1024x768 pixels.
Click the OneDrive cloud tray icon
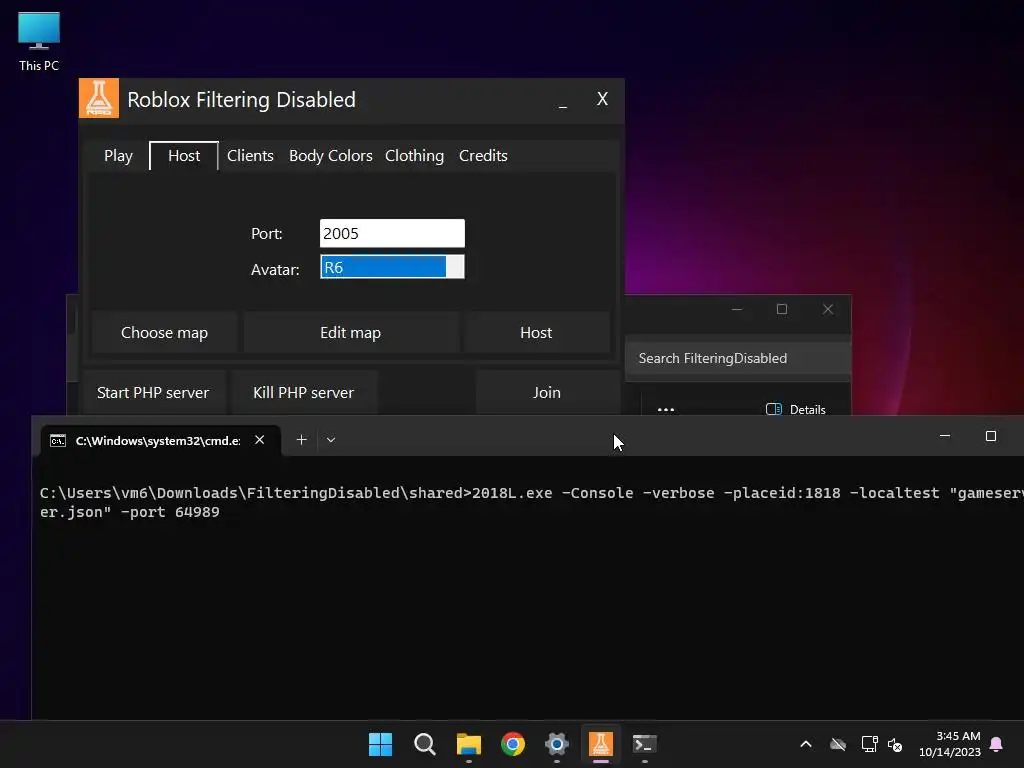[838, 744]
